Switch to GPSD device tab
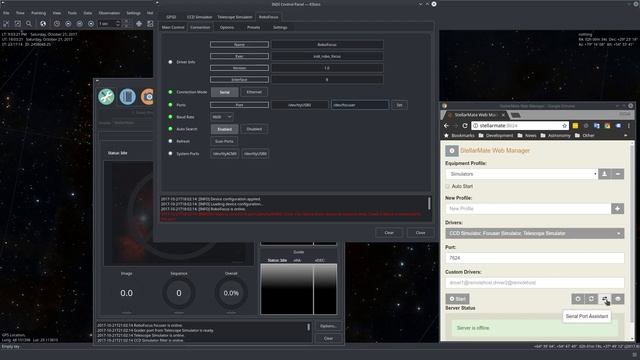Viewport: 640px width, 360px height. (x=171, y=17)
